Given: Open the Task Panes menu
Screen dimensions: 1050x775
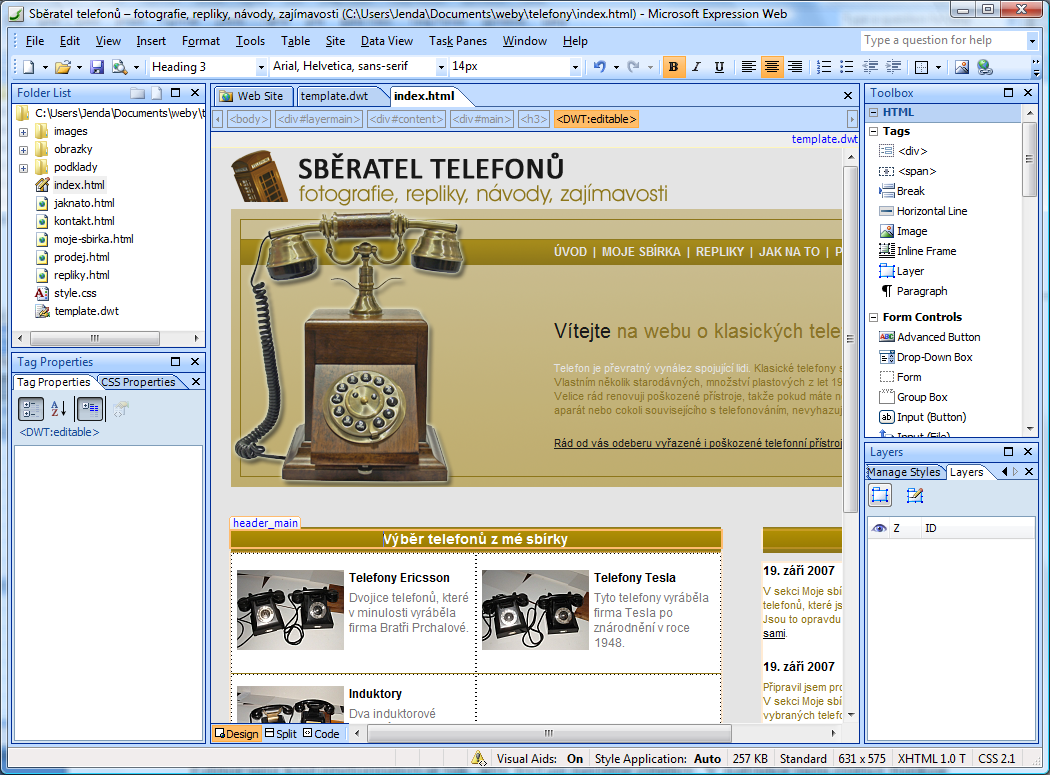Looking at the screenshot, I should pos(457,41).
